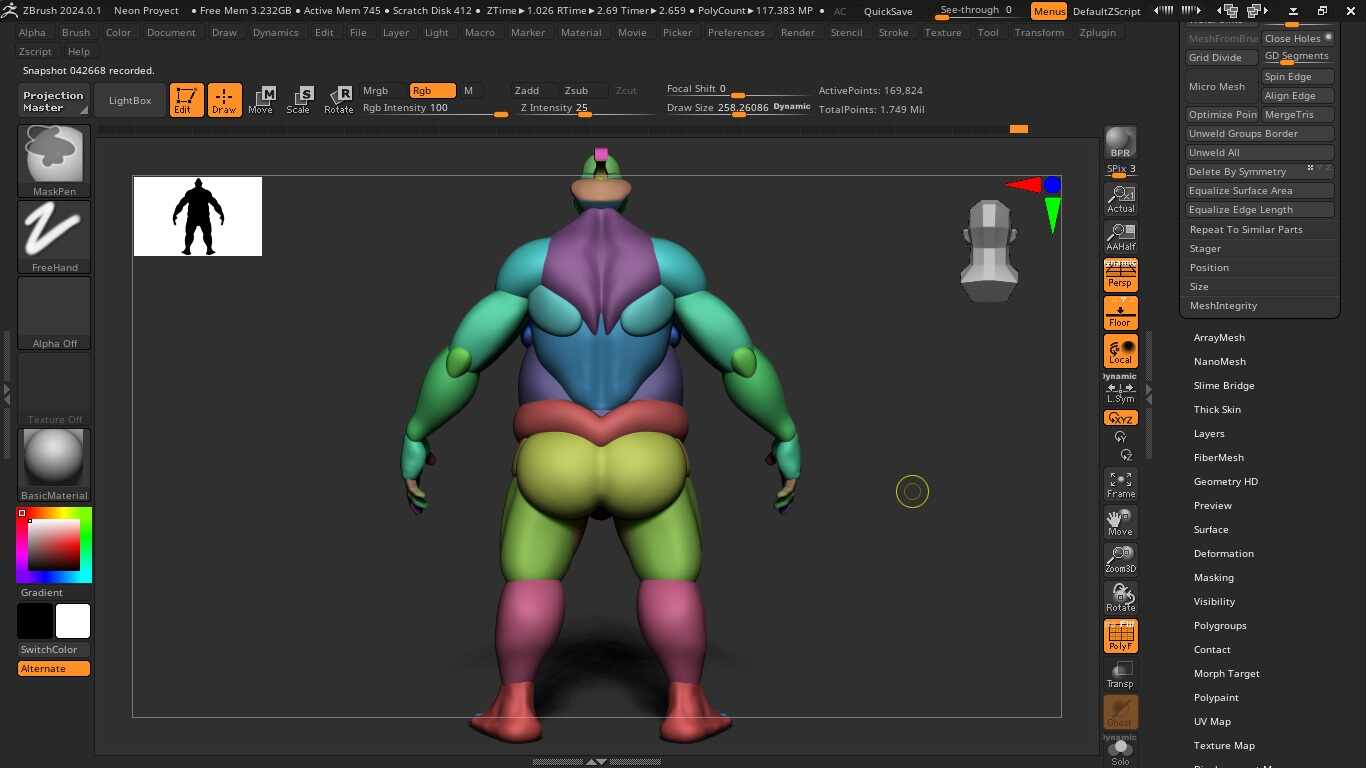The image size is (1366, 768).
Task: Toggle Persp perspective view
Action: (x=1119, y=274)
